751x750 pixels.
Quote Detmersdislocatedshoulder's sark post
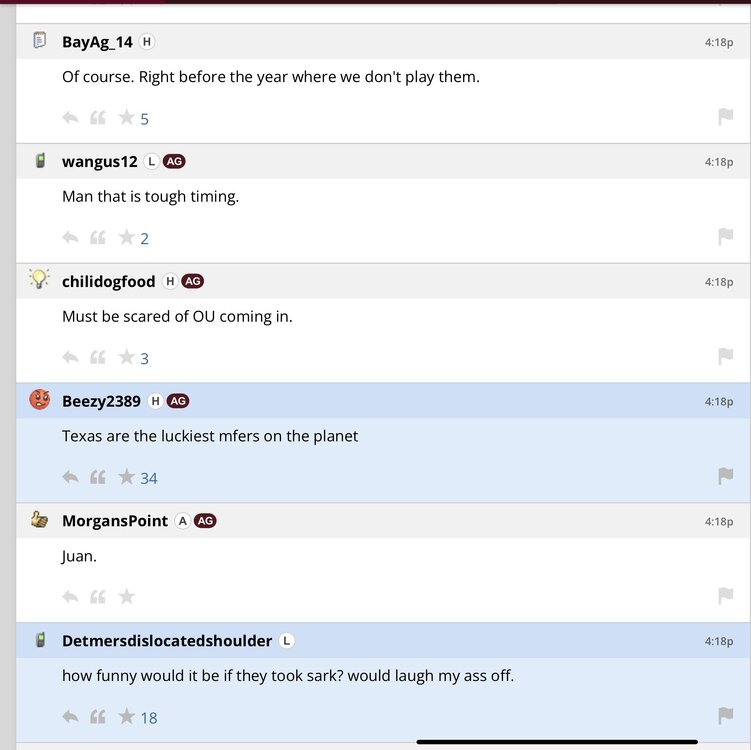98,717
